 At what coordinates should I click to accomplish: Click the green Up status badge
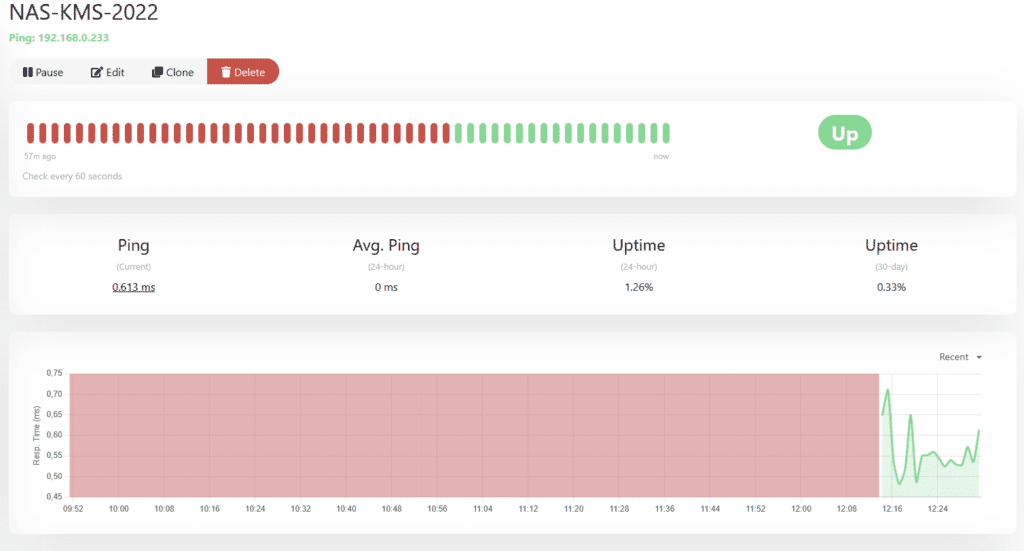[x=844, y=134]
